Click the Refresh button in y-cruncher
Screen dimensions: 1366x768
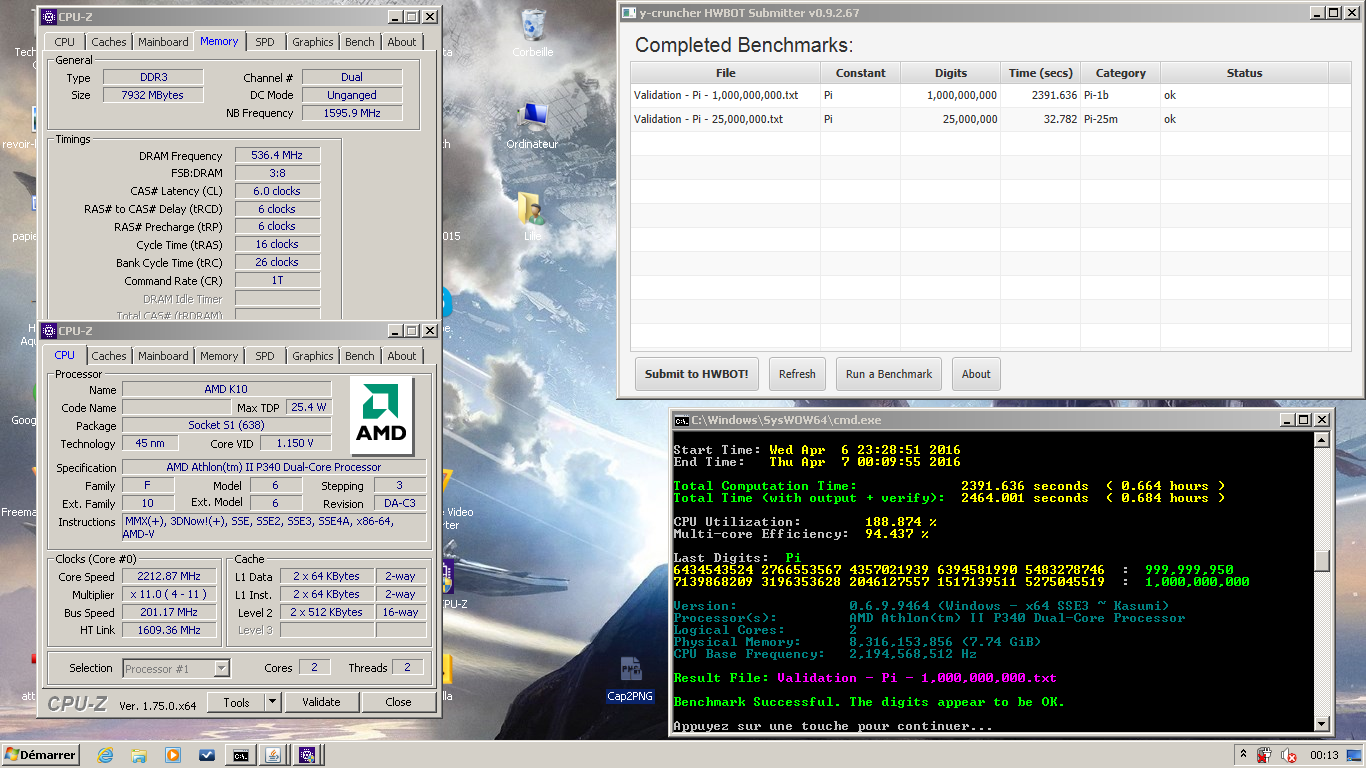coord(797,374)
